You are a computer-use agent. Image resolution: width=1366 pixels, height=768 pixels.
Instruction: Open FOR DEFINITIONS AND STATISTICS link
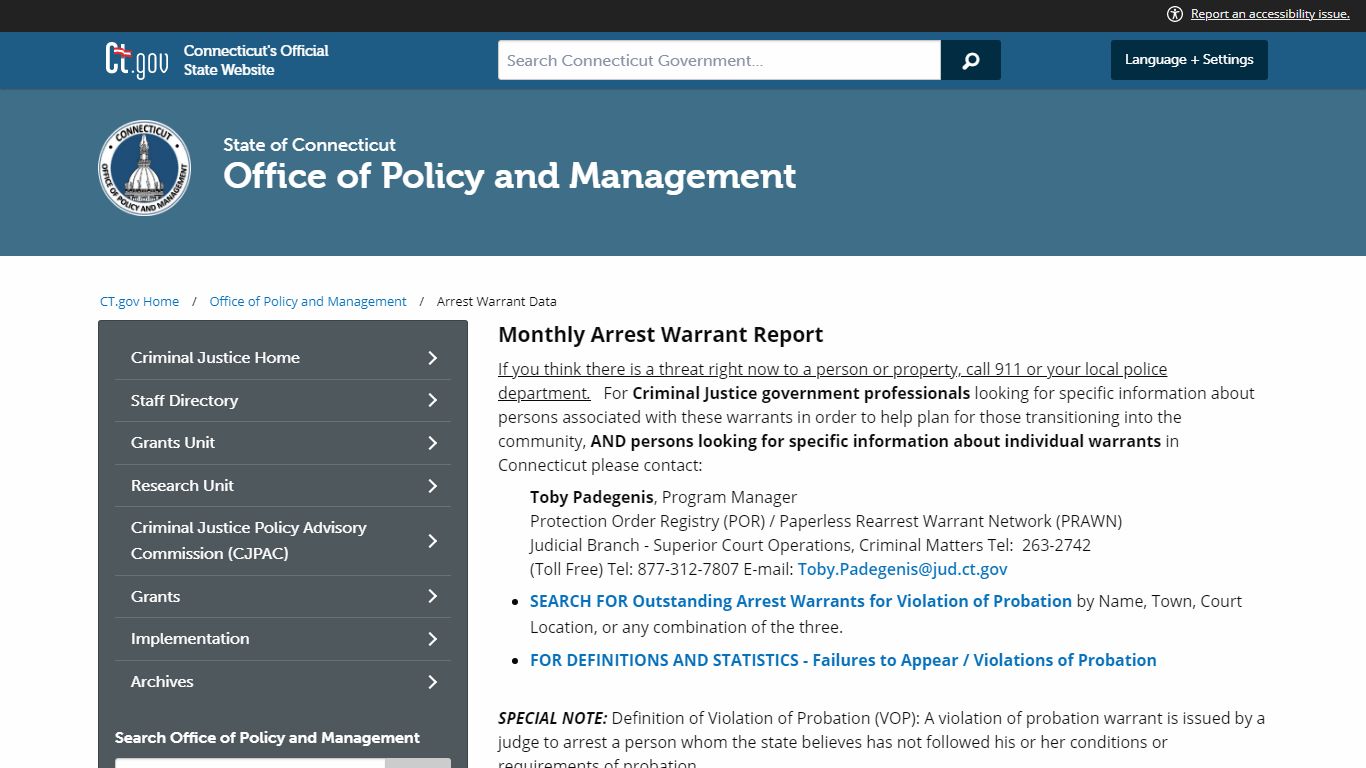click(843, 660)
